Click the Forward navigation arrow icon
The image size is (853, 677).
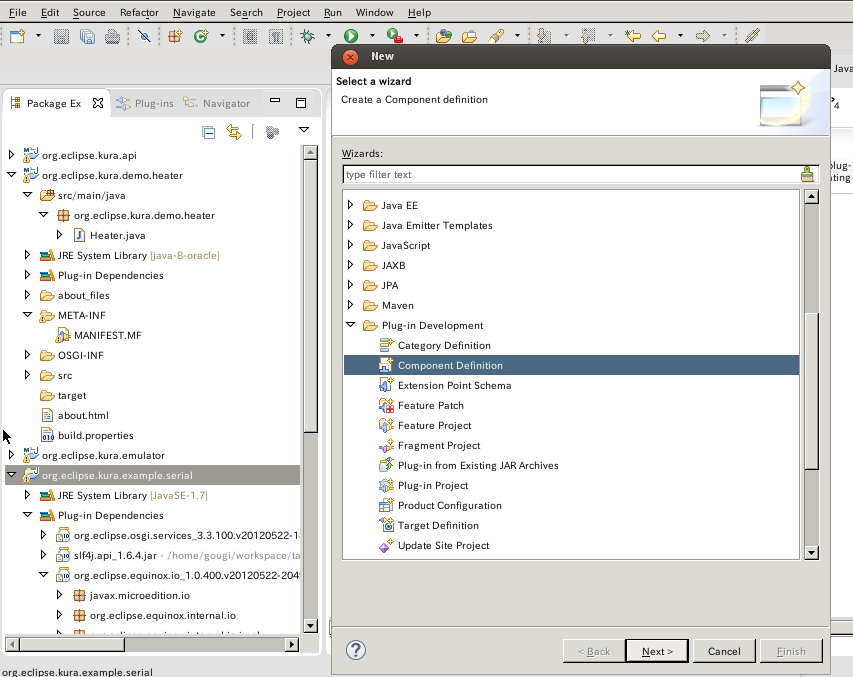(703, 36)
